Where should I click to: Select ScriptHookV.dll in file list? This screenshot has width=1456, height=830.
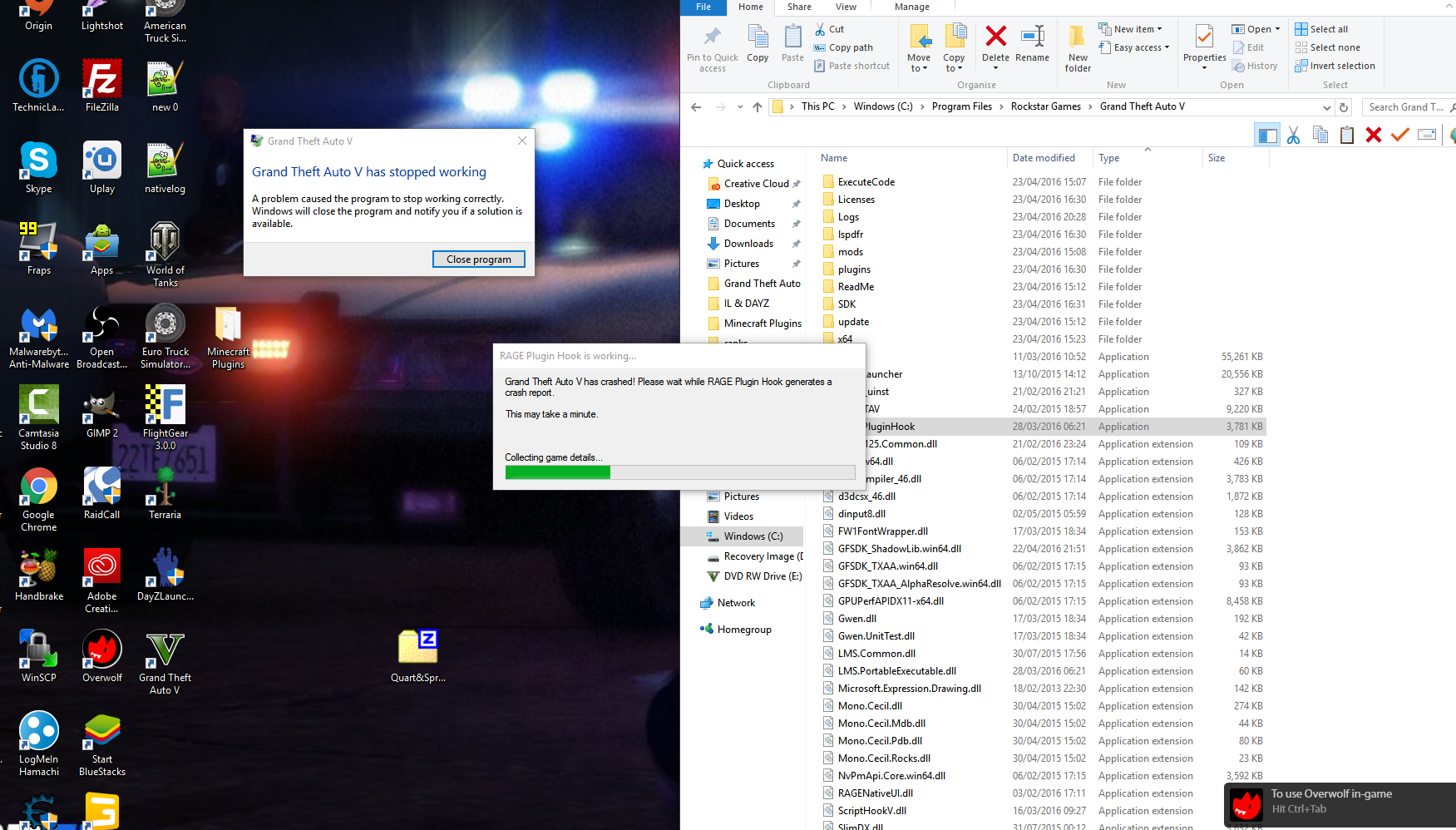click(x=1043, y=811)
